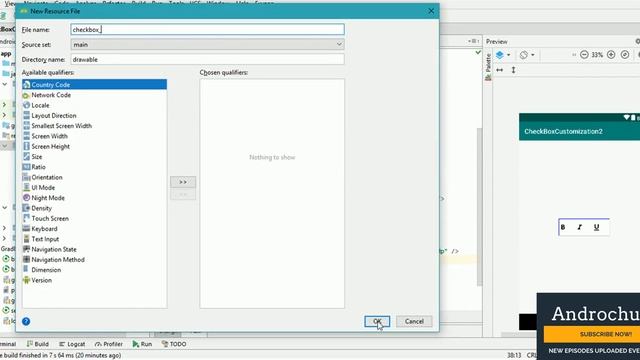Add qualifier with the >> button
This screenshot has width=640, height=360.
(183, 182)
